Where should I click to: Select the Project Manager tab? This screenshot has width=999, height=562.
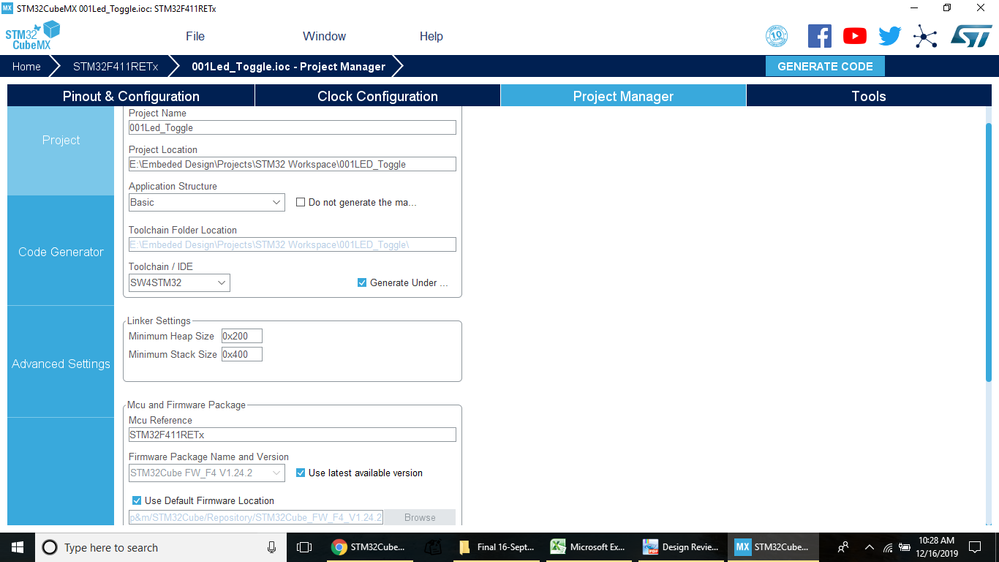pyautogui.click(x=623, y=96)
